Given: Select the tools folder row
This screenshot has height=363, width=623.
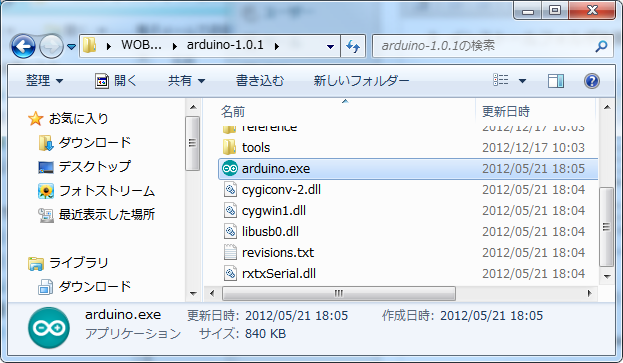Looking at the screenshot, I should pyautogui.click(x=407, y=148).
